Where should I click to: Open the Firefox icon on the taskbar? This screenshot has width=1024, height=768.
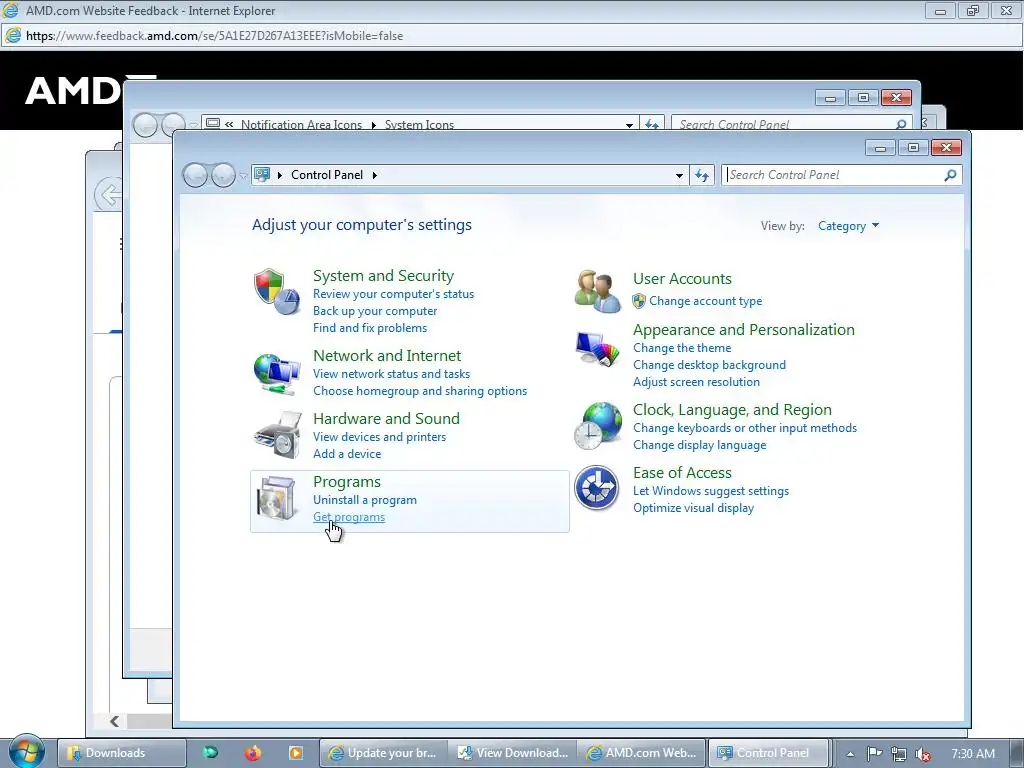253,753
